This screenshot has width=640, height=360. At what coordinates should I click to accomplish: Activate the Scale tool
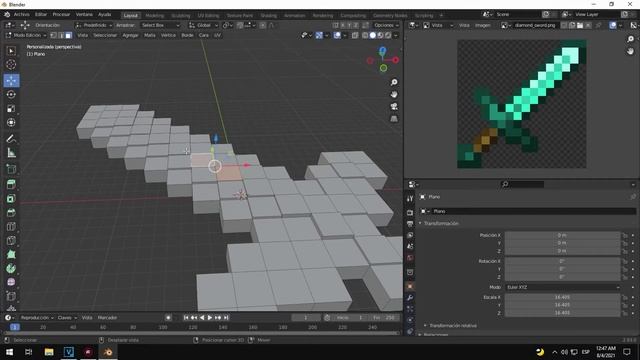click(x=11, y=109)
